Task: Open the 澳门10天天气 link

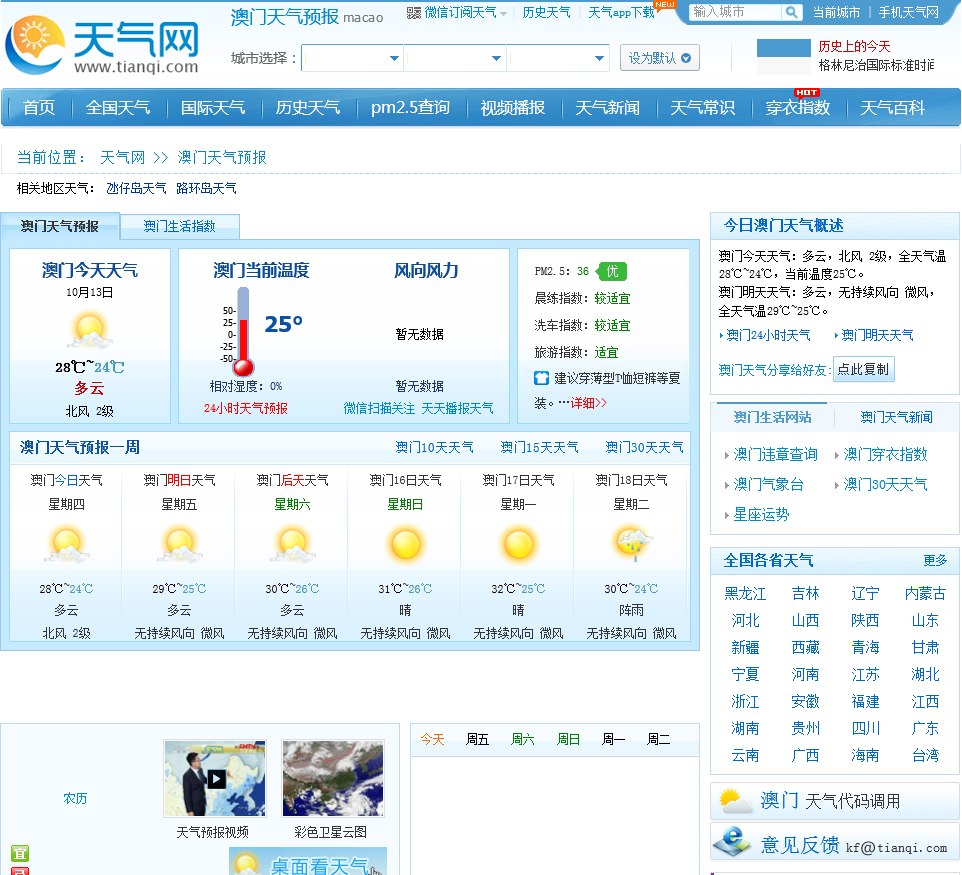Action: (434, 447)
